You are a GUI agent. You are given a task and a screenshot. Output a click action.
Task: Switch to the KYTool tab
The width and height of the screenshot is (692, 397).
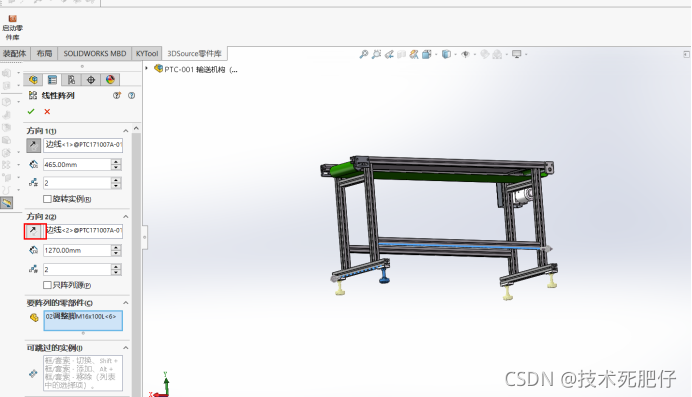tap(147, 53)
